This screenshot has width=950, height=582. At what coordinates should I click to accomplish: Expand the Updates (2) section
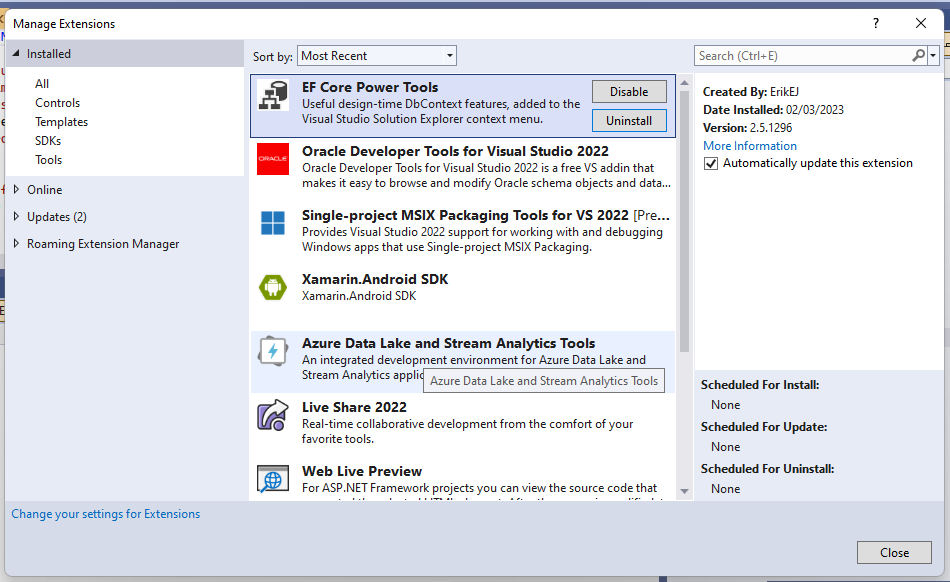click(x=56, y=216)
